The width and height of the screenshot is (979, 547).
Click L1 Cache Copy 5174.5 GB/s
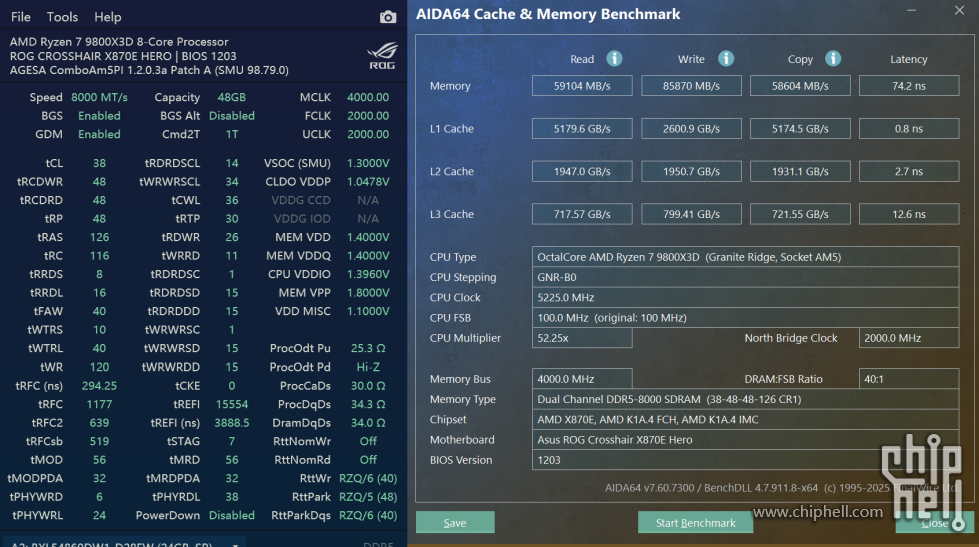click(x=800, y=129)
